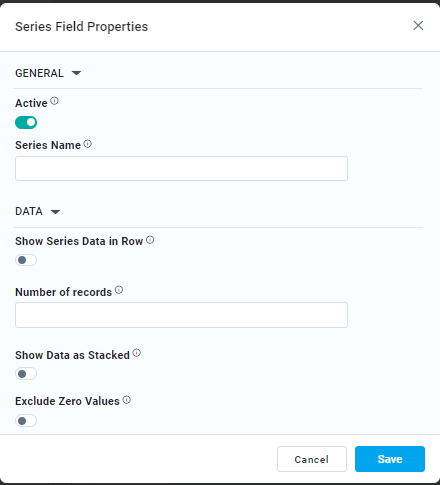
Task: Enable Show Series Data in Row switch
Action: coord(26,260)
